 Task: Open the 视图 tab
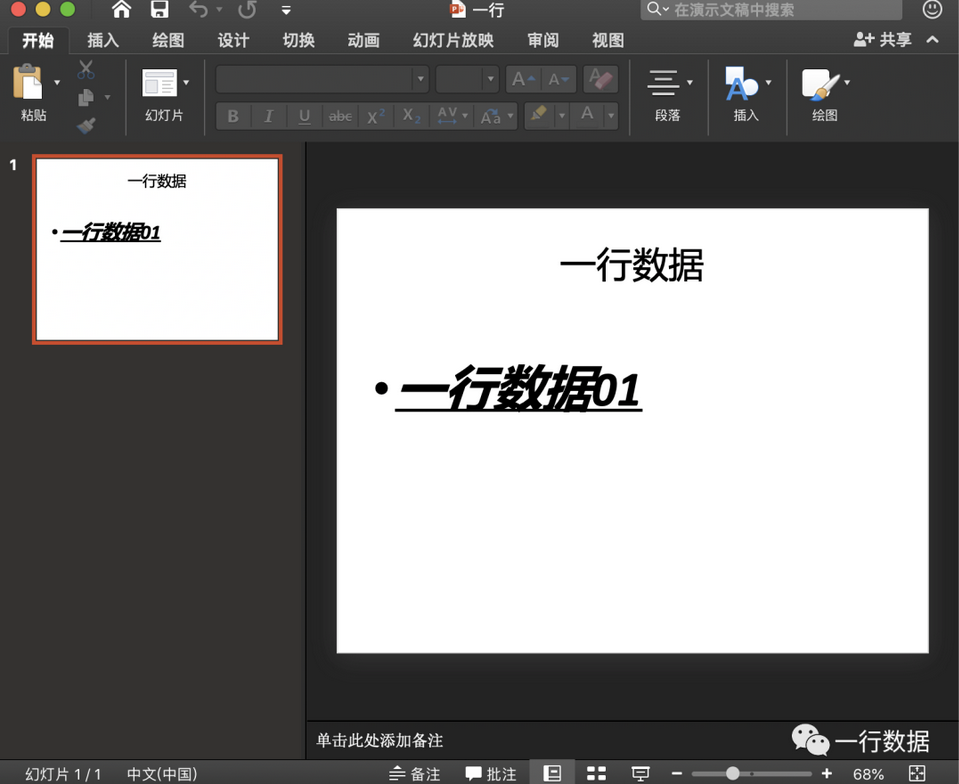click(x=608, y=40)
